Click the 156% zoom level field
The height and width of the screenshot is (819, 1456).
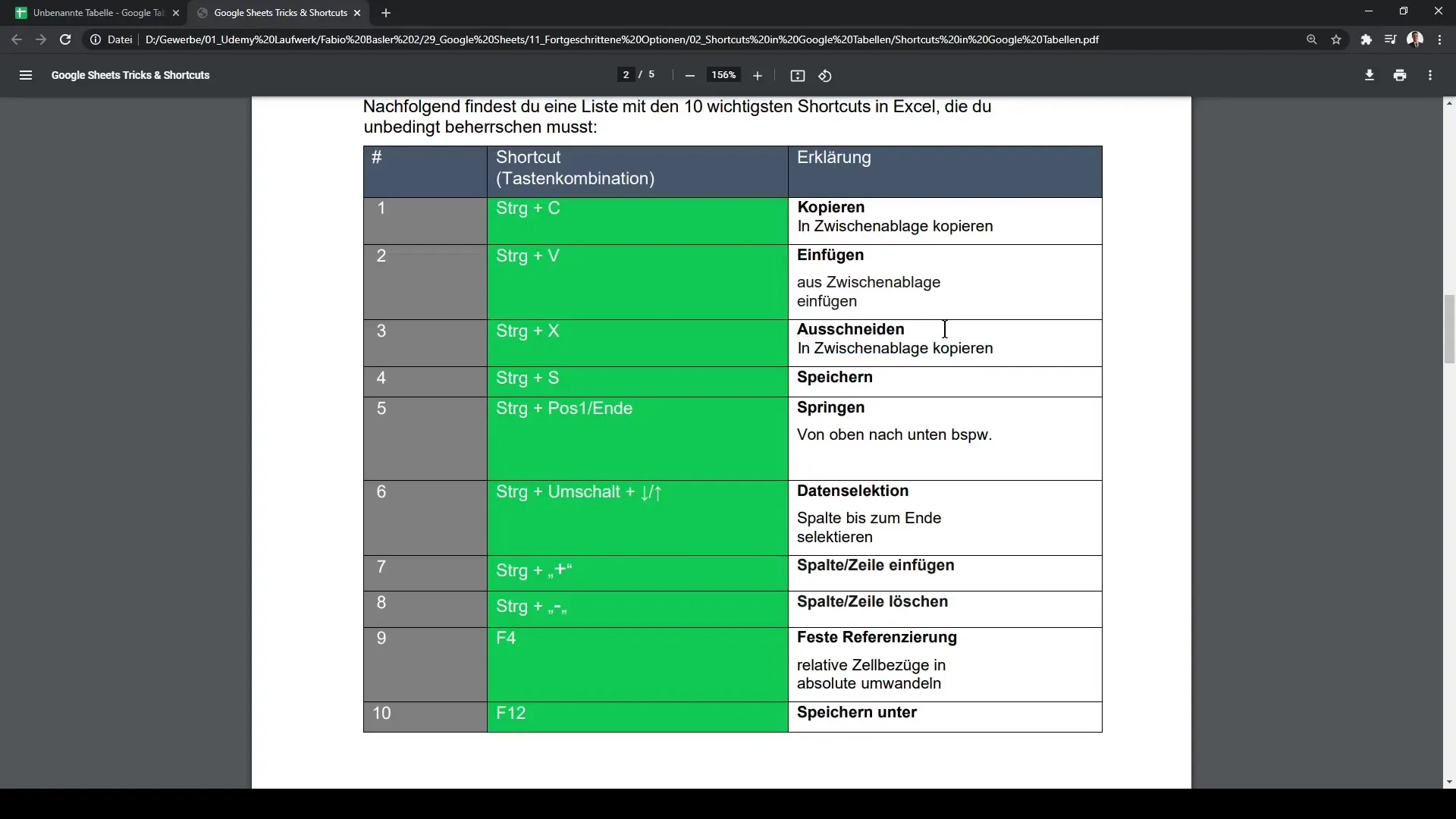[x=723, y=75]
